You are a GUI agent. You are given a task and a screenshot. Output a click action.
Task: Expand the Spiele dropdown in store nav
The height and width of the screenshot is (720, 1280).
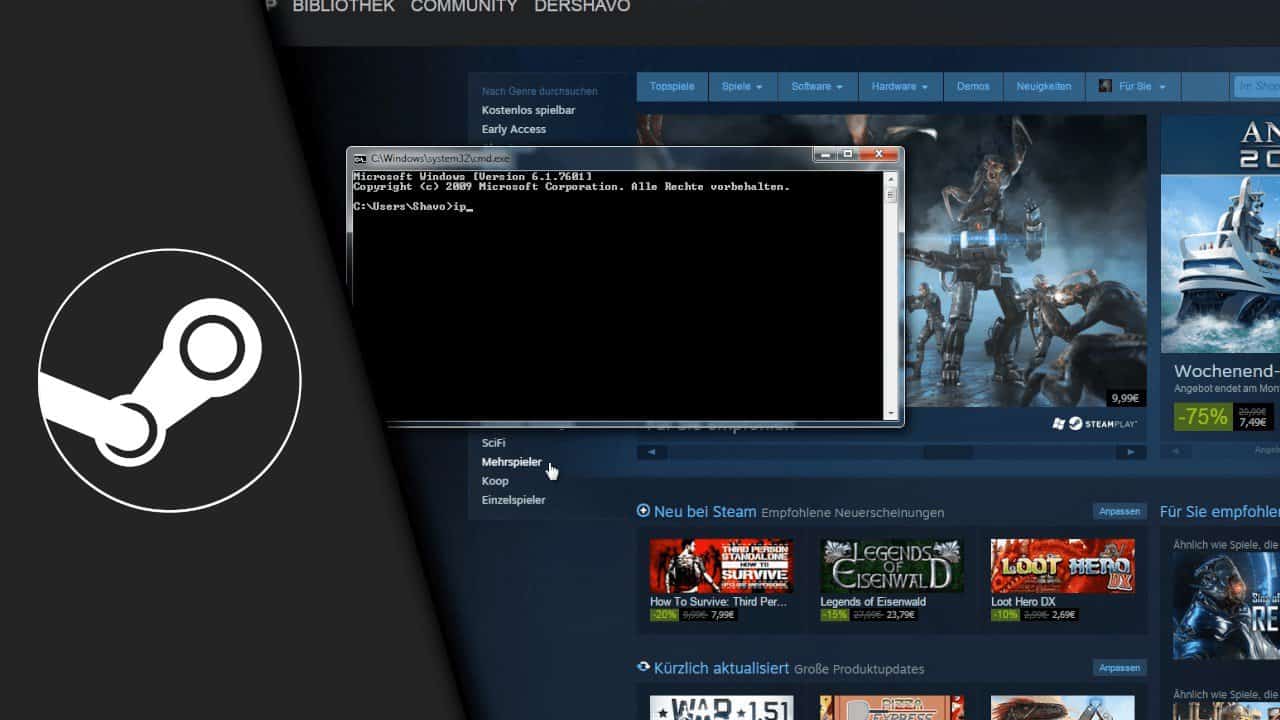coord(742,86)
